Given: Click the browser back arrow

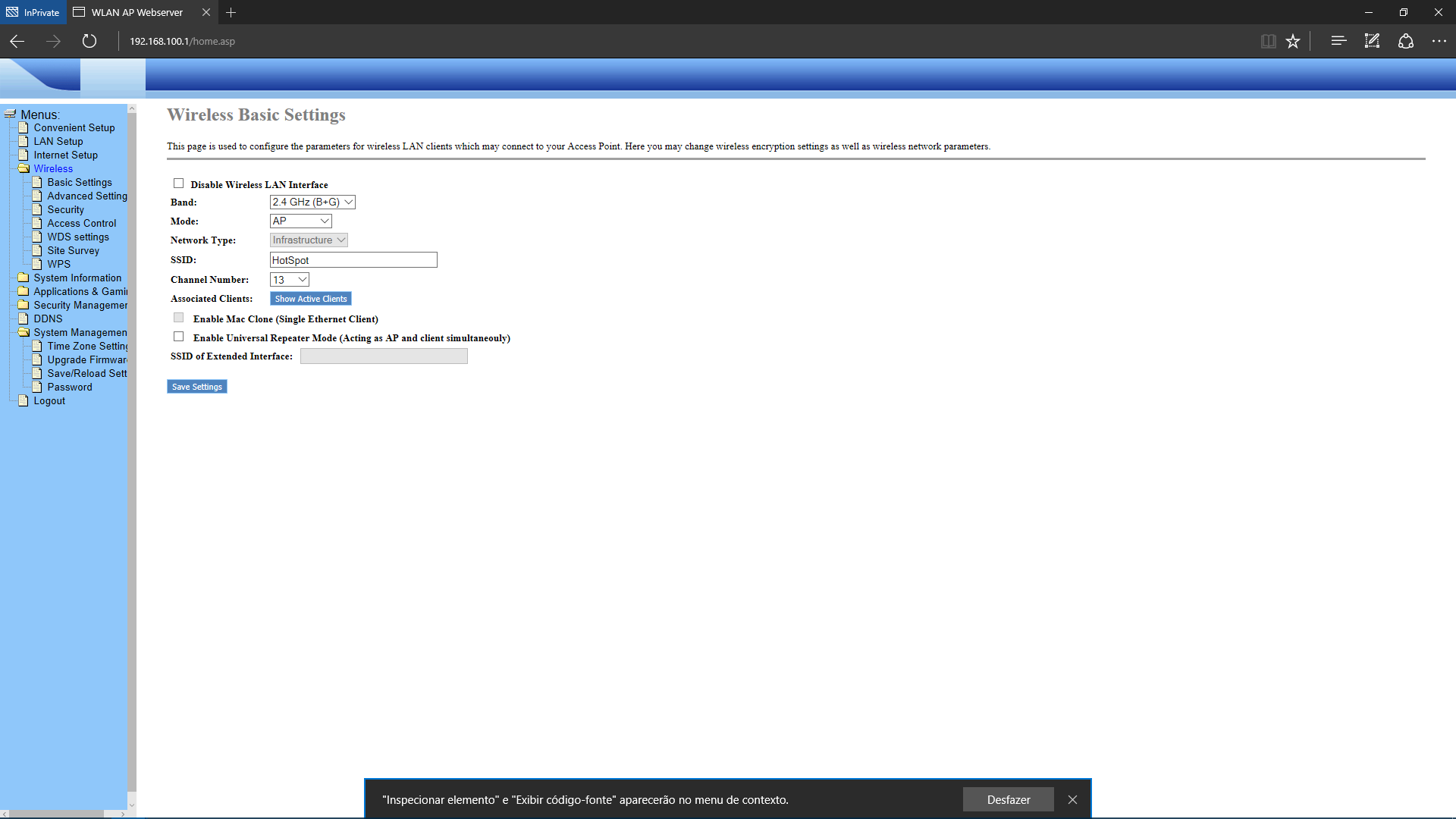Looking at the screenshot, I should point(17,41).
